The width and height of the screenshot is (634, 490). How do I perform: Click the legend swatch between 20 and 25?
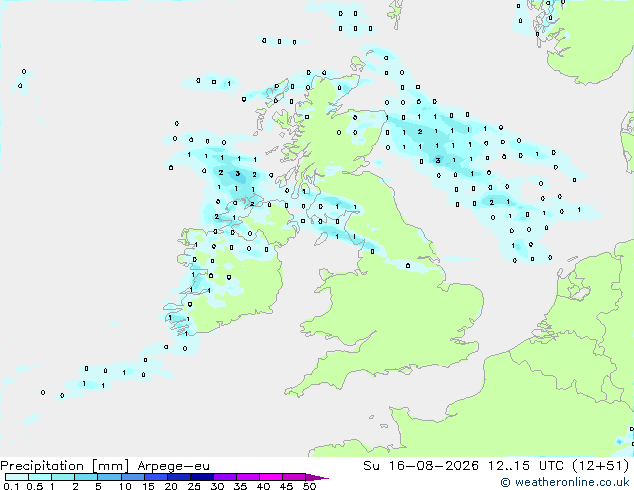[x=179, y=477]
